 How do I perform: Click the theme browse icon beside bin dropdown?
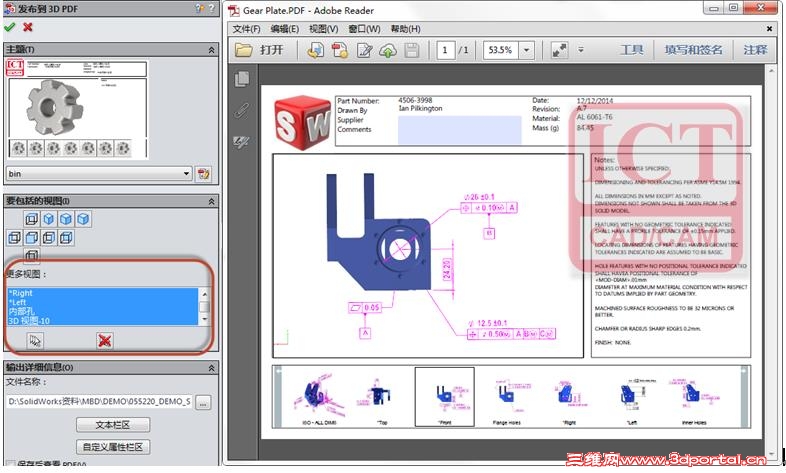(203, 174)
